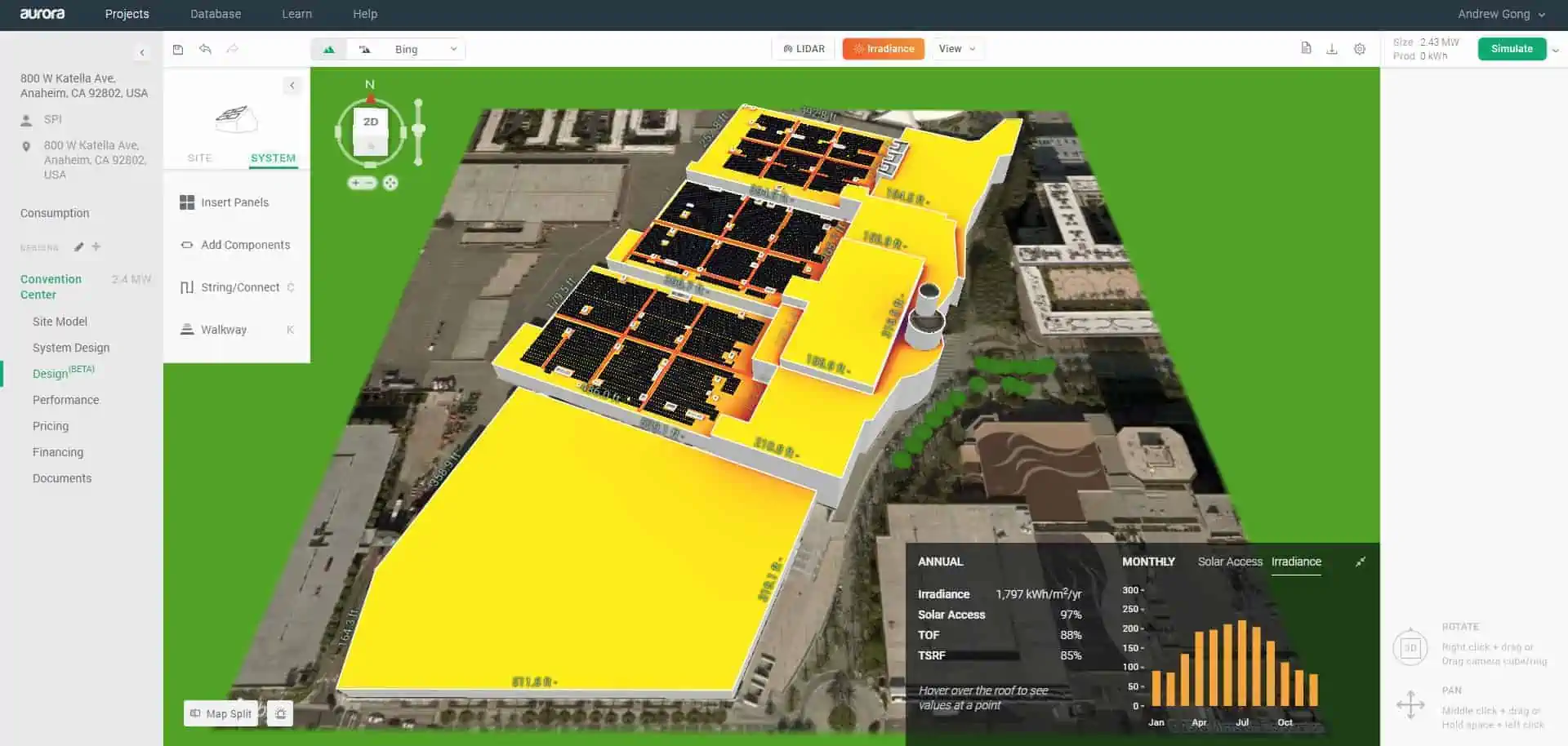
Task: Open System Design page
Action: [71, 348]
